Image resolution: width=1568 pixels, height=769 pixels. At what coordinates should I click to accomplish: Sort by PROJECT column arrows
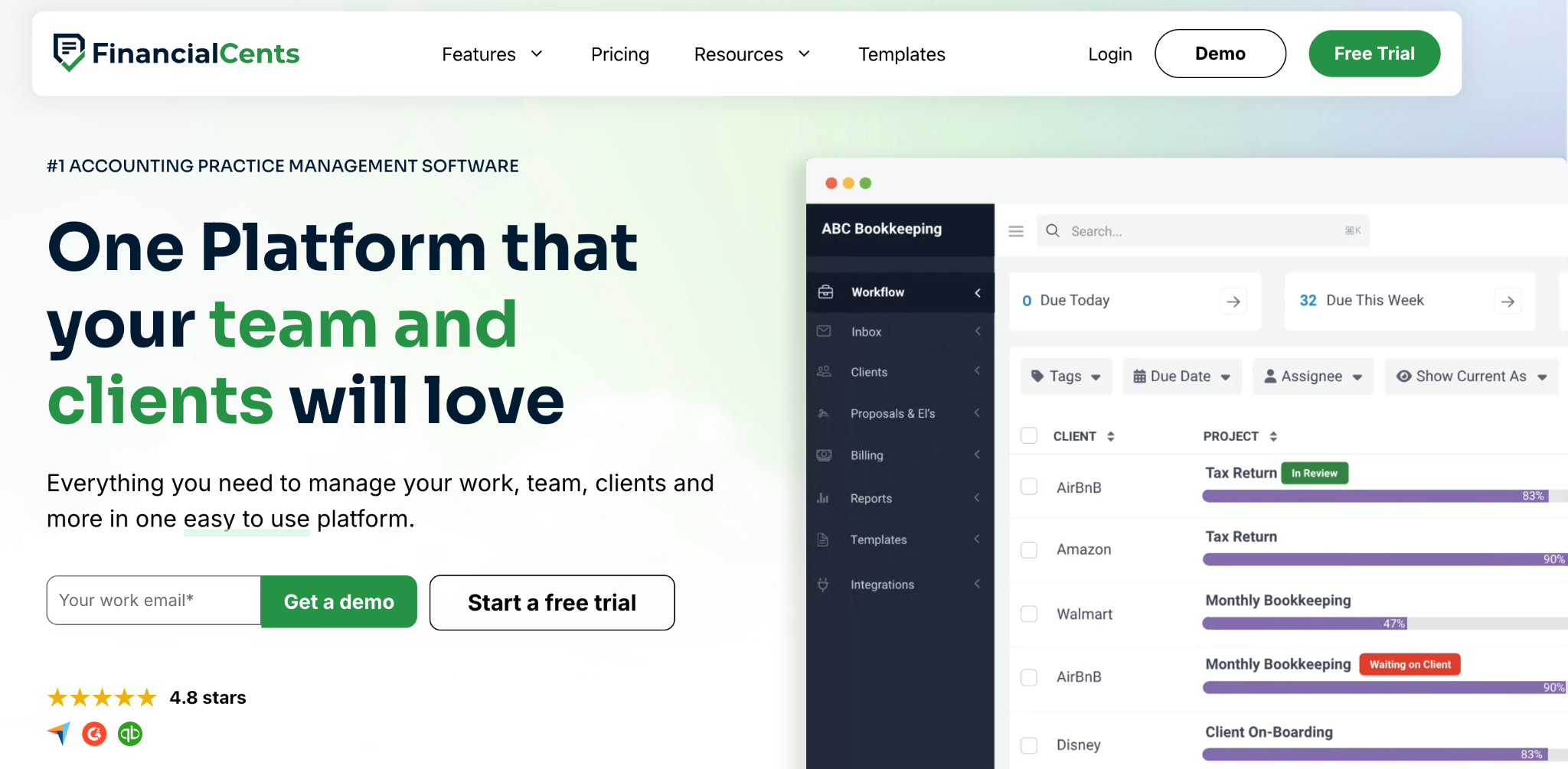(x=1273, y=436)
